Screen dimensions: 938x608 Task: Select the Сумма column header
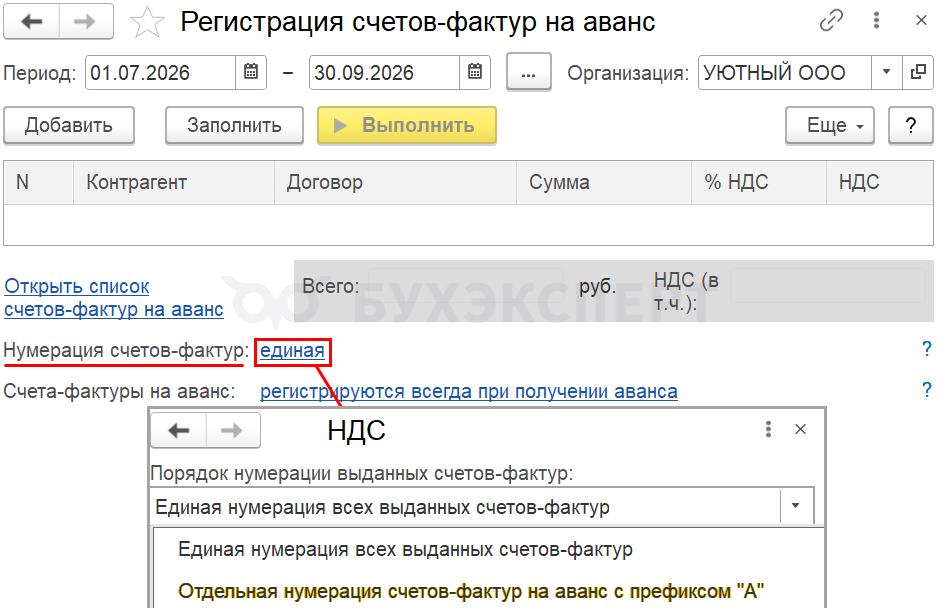tap(604, 183)
